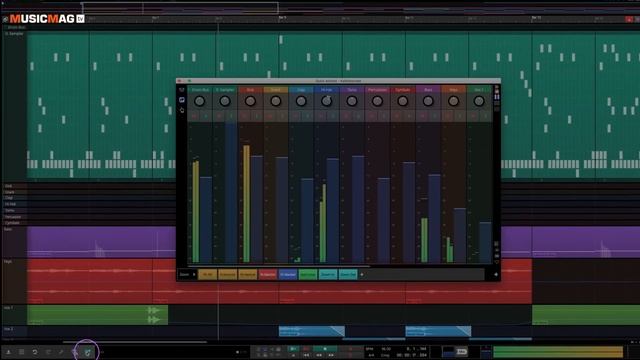Solo the Drum Bus channel in the mixer

point(206,116)
